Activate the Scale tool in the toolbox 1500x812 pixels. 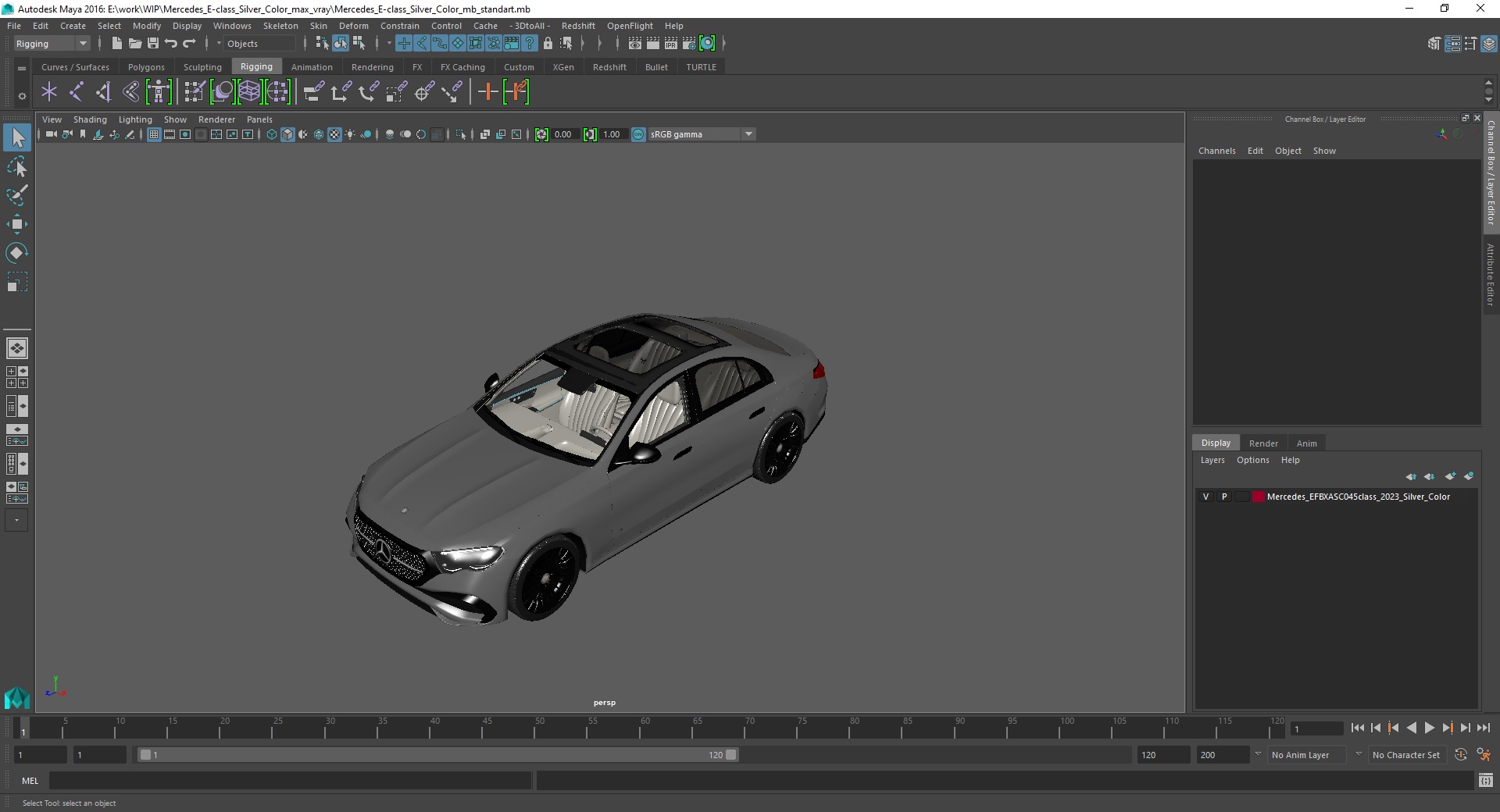[16, 282]
